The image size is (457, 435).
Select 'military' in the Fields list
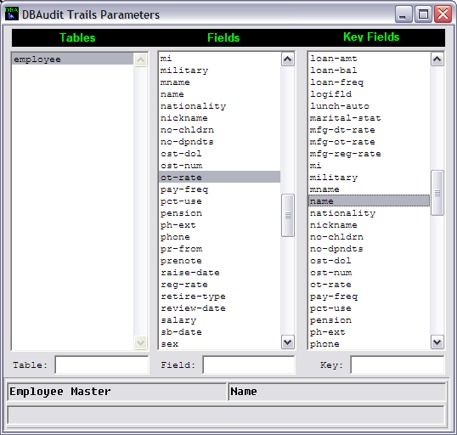[220, 70]
